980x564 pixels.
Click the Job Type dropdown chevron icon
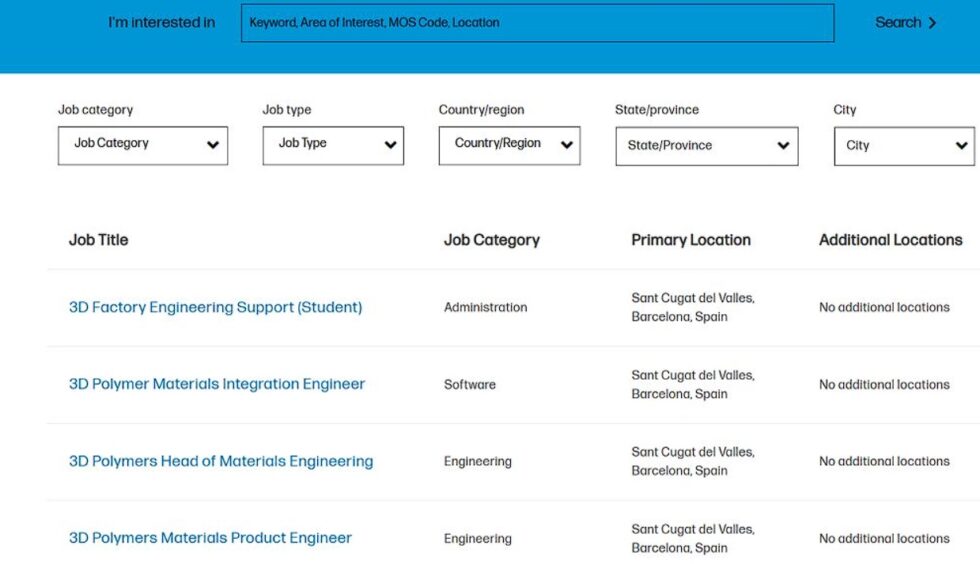390,145
